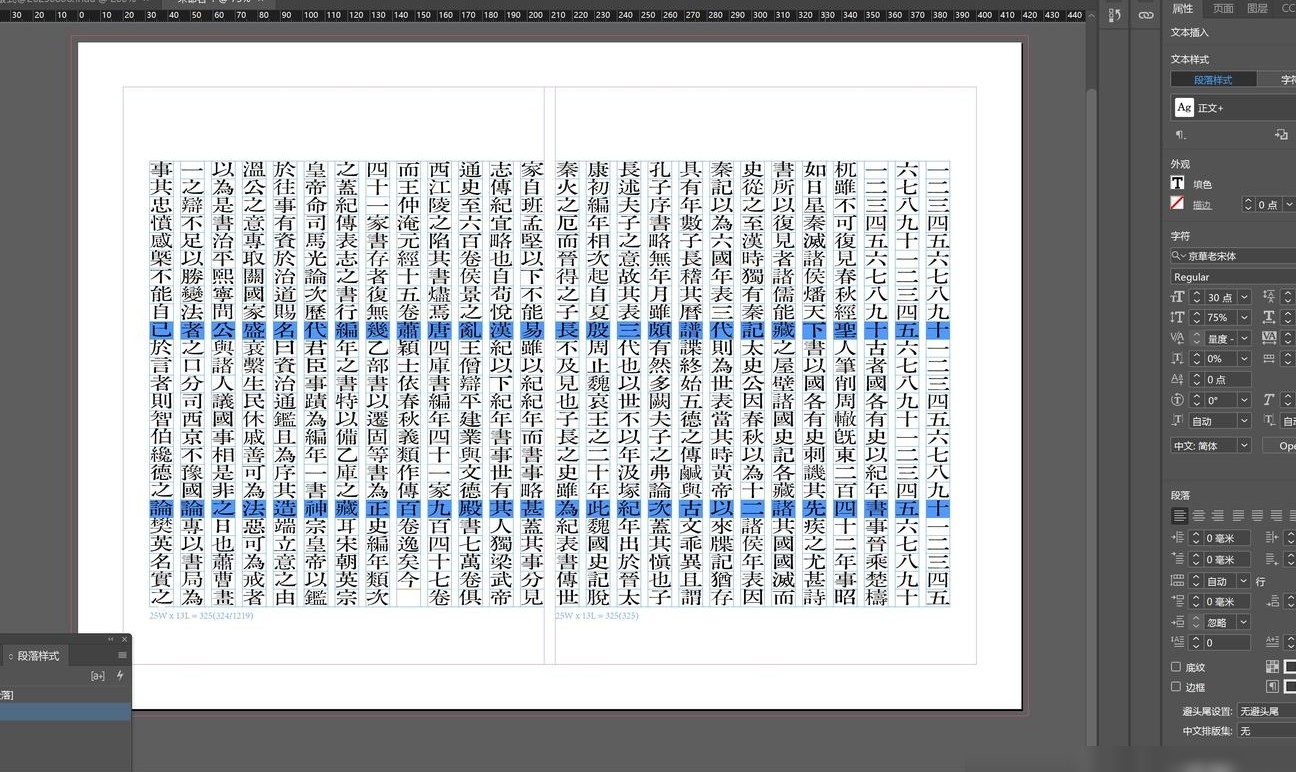Step the left indent 0 毫米 spinner
This screenshot has height=772, width=1296.
[x=1198, y=538]
